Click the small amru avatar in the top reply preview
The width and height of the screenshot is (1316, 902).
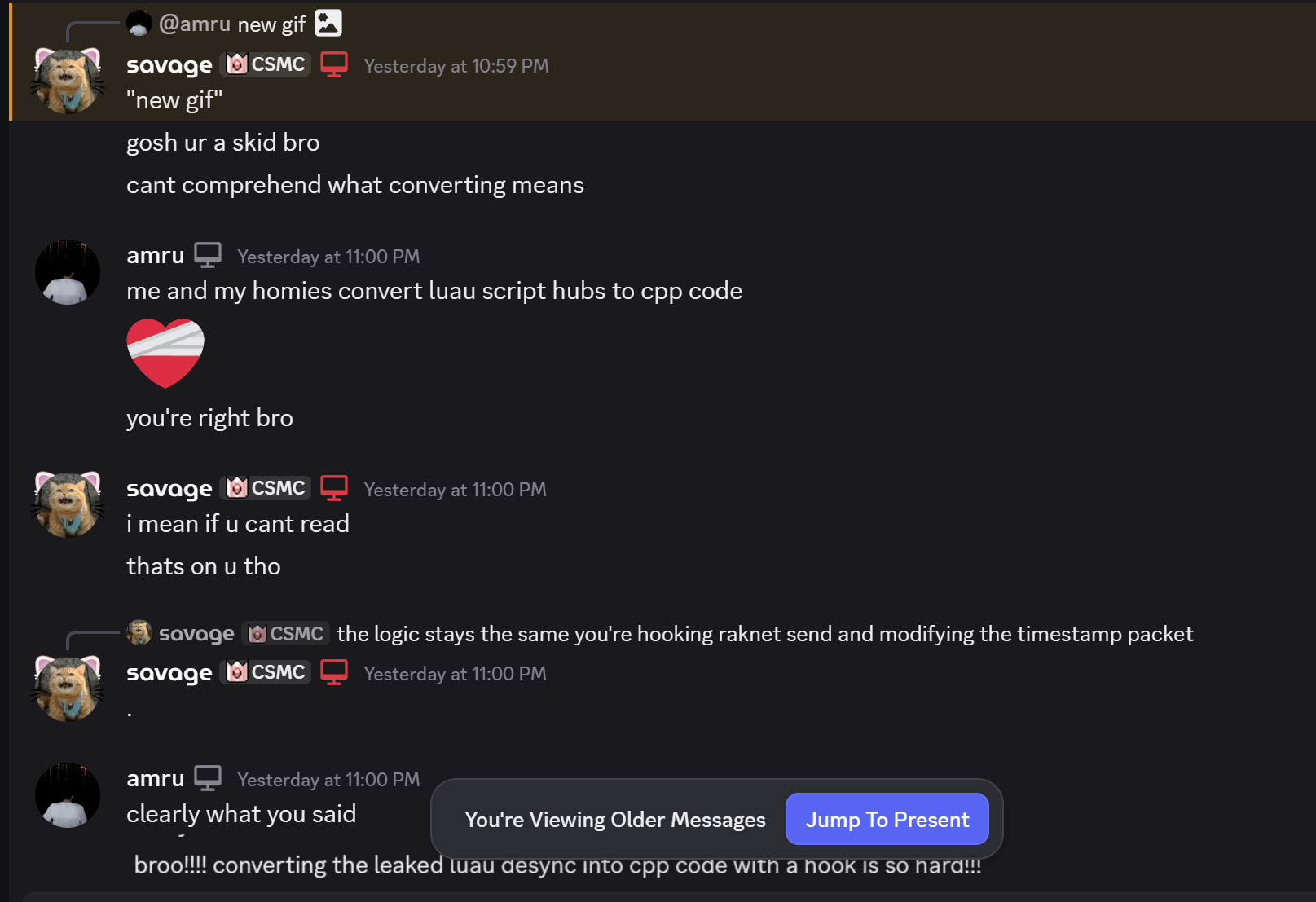click(x=139, y=23)
